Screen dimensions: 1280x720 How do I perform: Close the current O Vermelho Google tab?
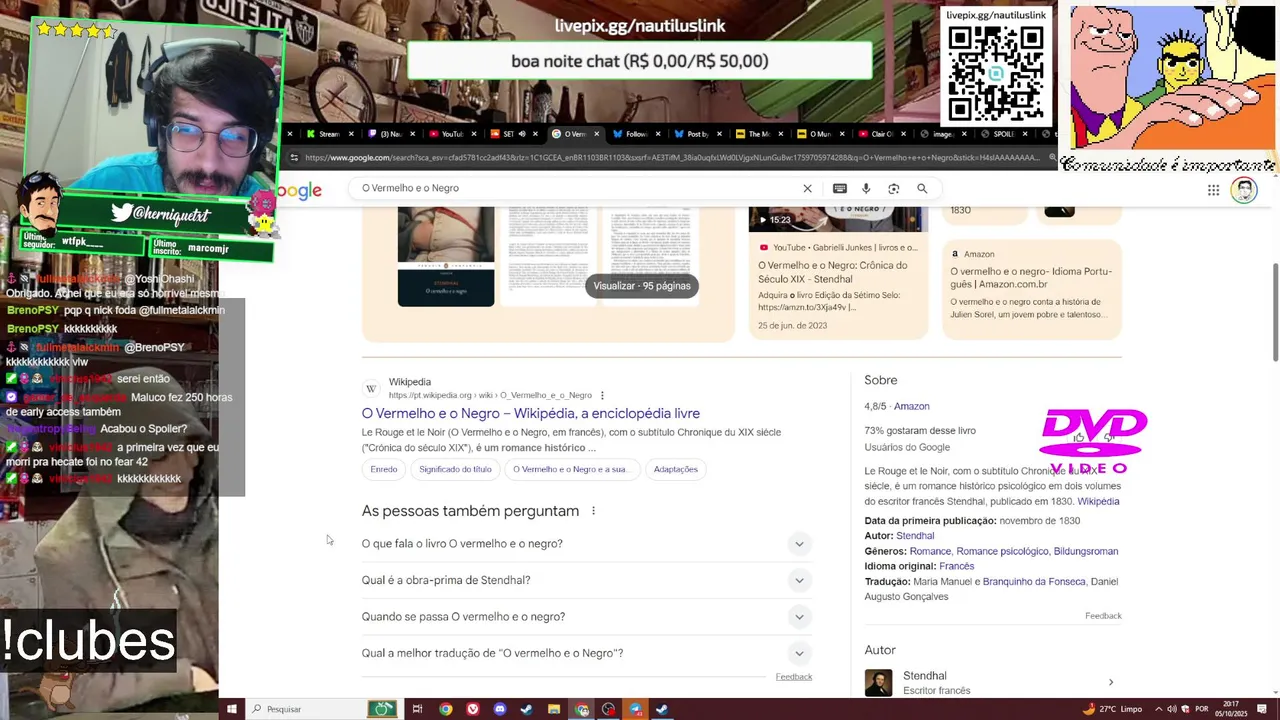click(x=596, y=134)
